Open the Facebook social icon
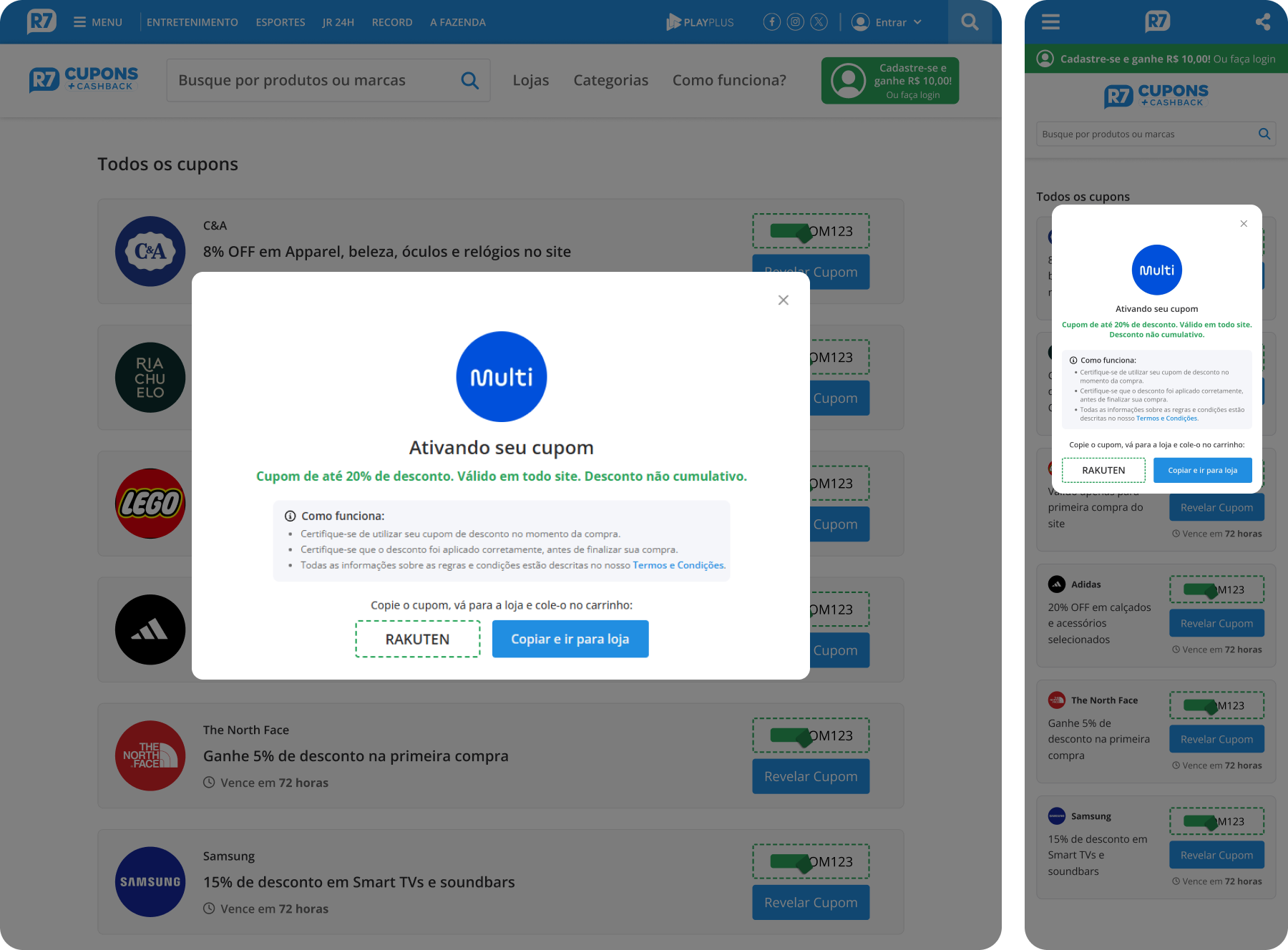 coord(771,22)
